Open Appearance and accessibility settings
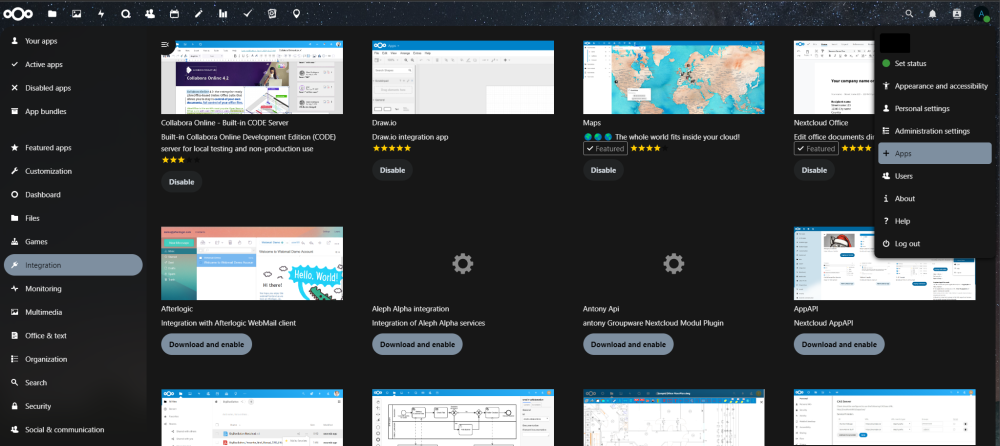Image resolution: width=1000 pixels, height=446 pixels. [935, 86]
